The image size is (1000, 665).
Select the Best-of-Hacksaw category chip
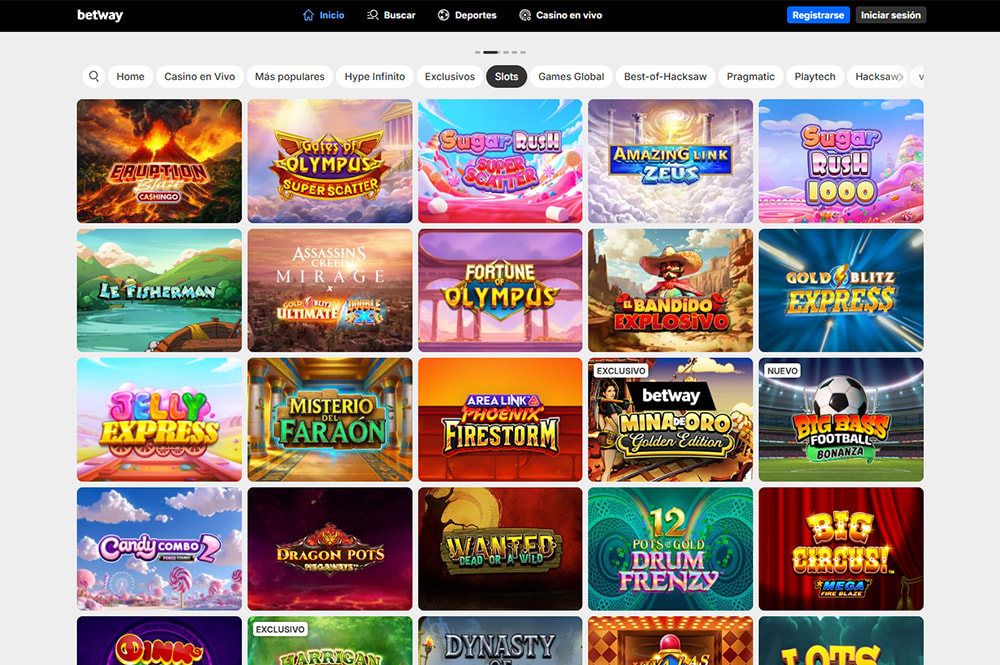(665, 77)
